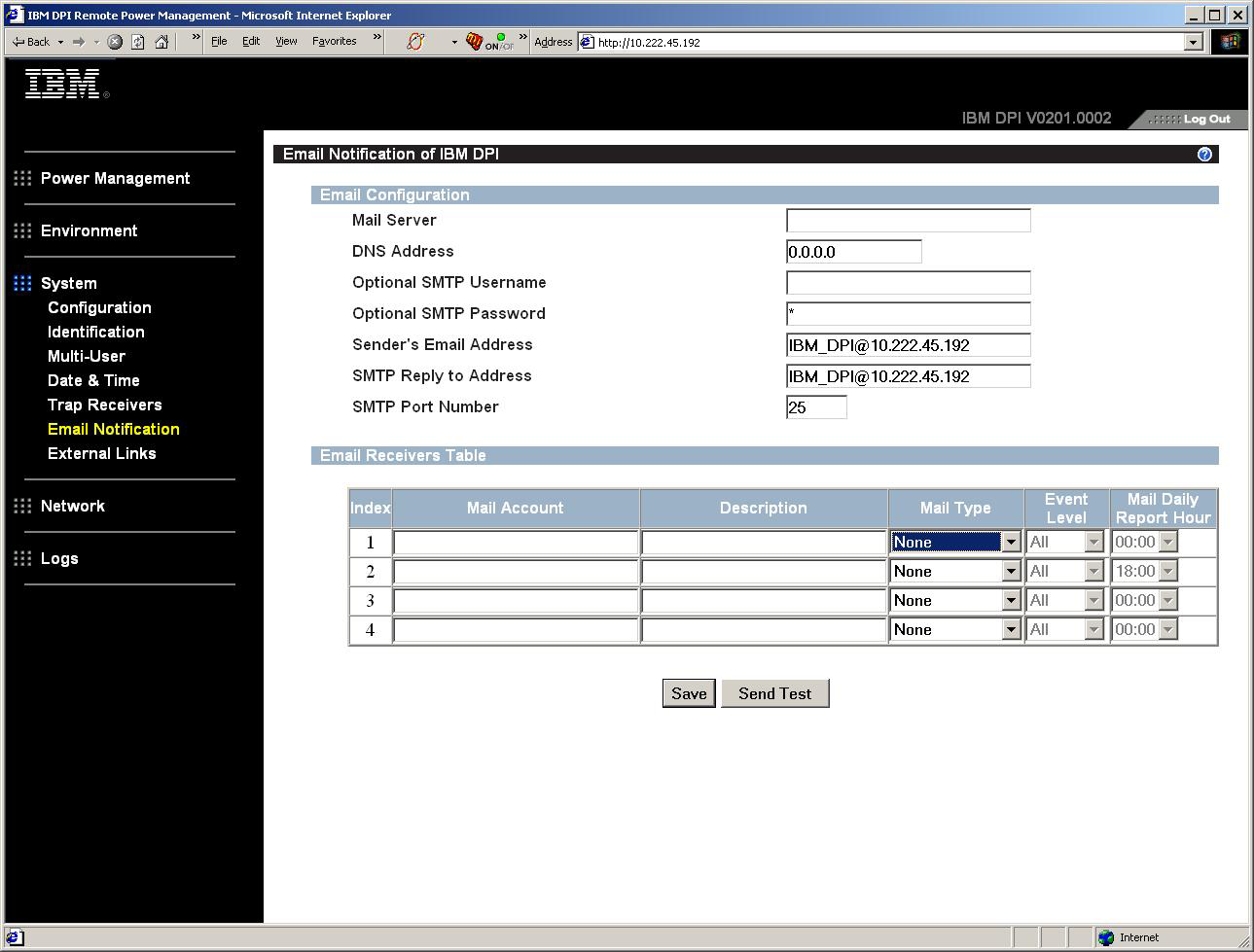Screen dimensions: 1254x952
Task: Open help via the question mark icon
Action: pos(1204,155)
